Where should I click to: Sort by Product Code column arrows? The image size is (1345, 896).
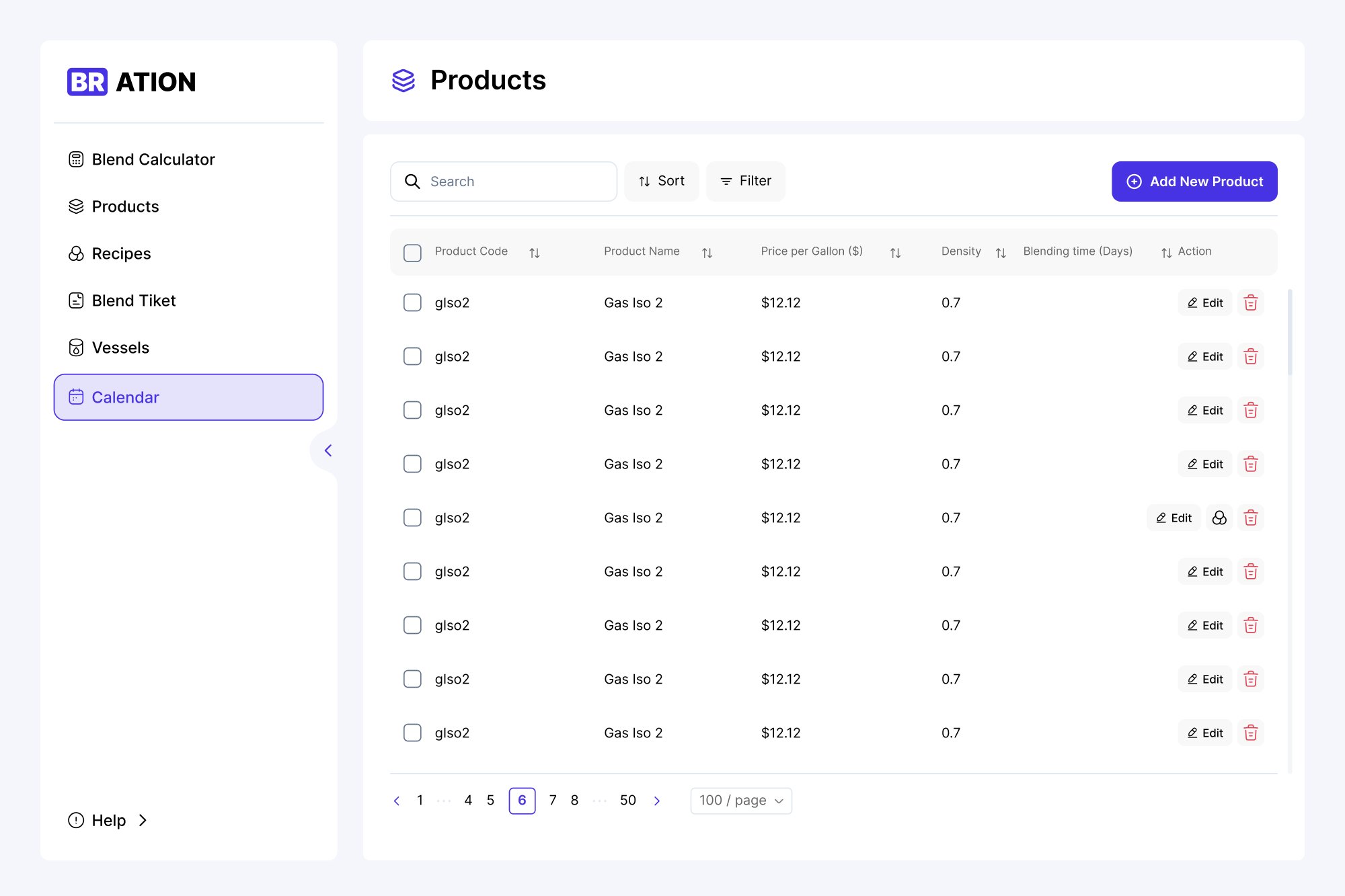pos(535,253)
